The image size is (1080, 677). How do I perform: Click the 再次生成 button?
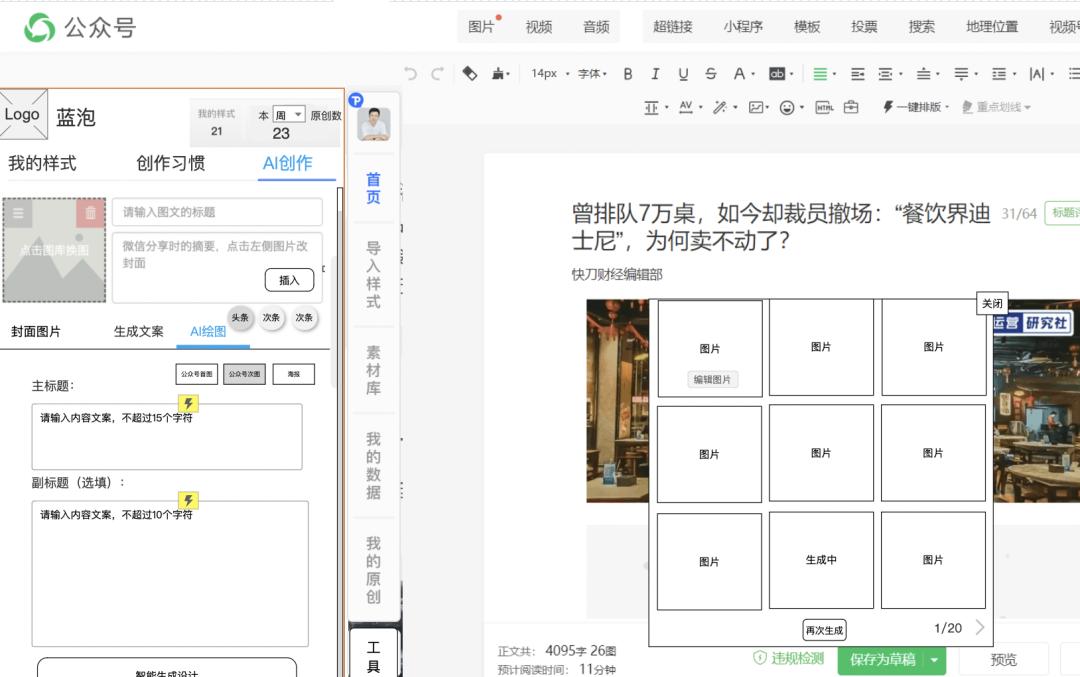tap(824, 630)
